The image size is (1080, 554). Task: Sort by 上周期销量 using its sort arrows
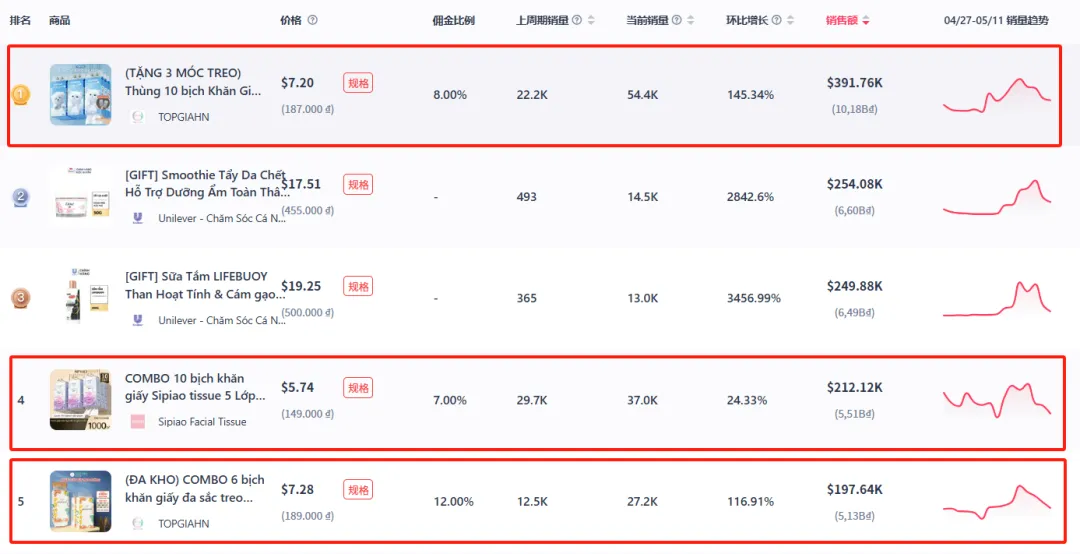click(591, 20)
